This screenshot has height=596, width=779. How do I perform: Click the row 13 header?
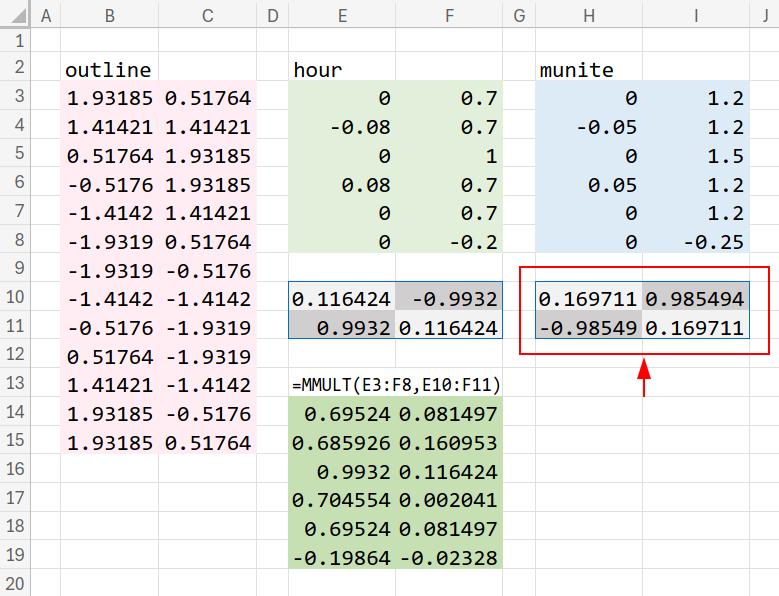click(x=15, y=385)
